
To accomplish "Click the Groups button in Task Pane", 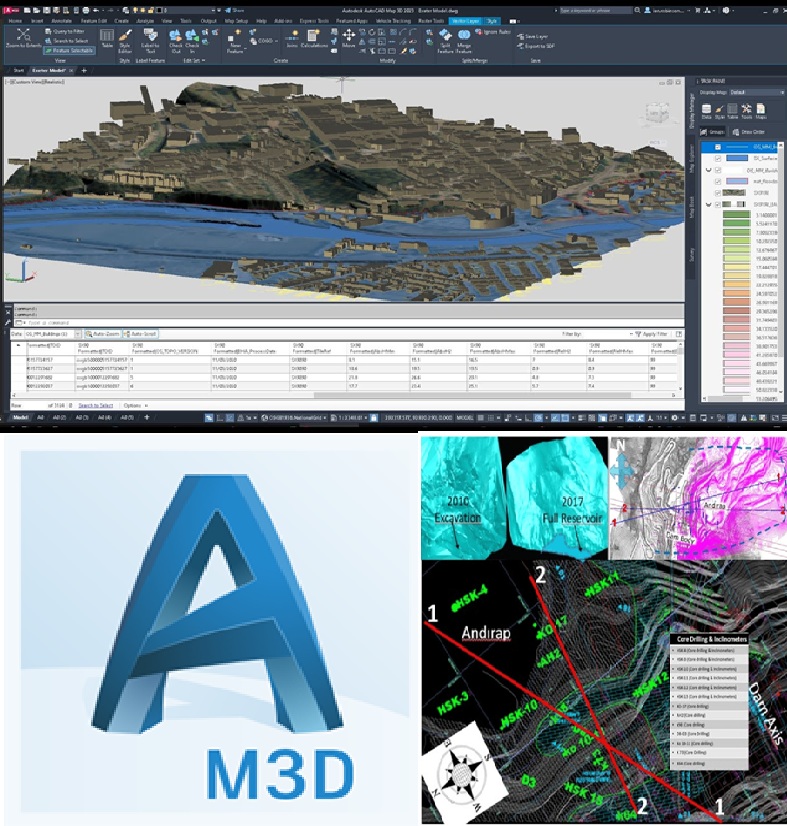I will (713, 132).
